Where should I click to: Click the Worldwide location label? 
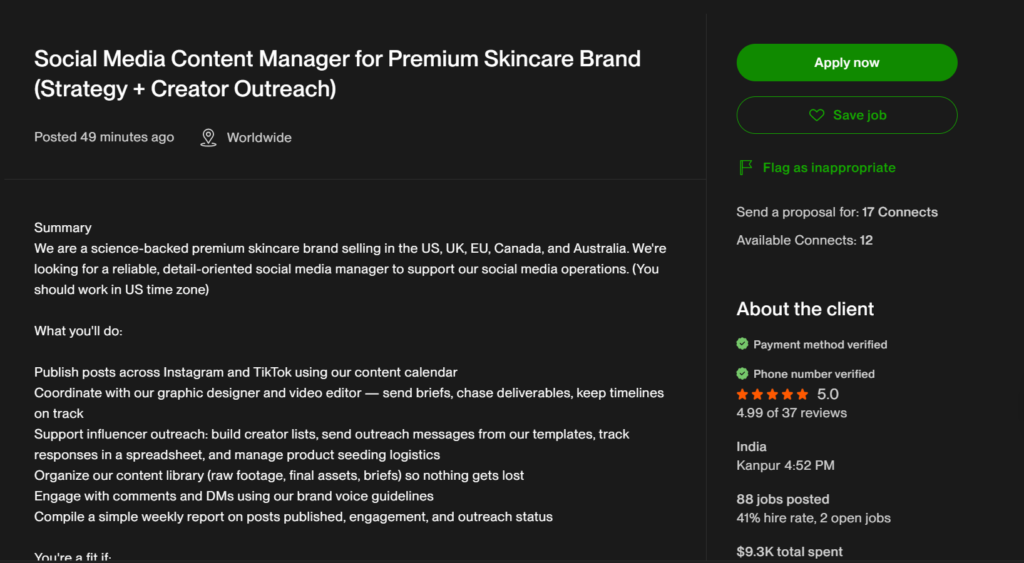259,138
